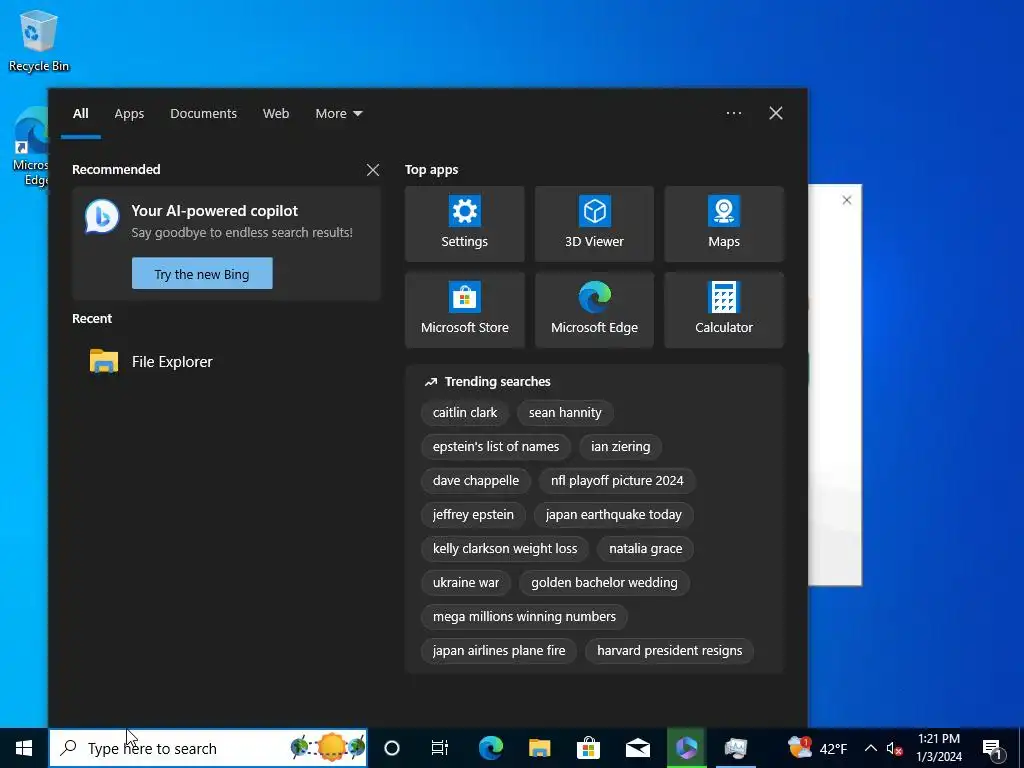Click kelly clarkson weight loss chip
Viewport: 1024px width, 768px height.
click(505, 549)
